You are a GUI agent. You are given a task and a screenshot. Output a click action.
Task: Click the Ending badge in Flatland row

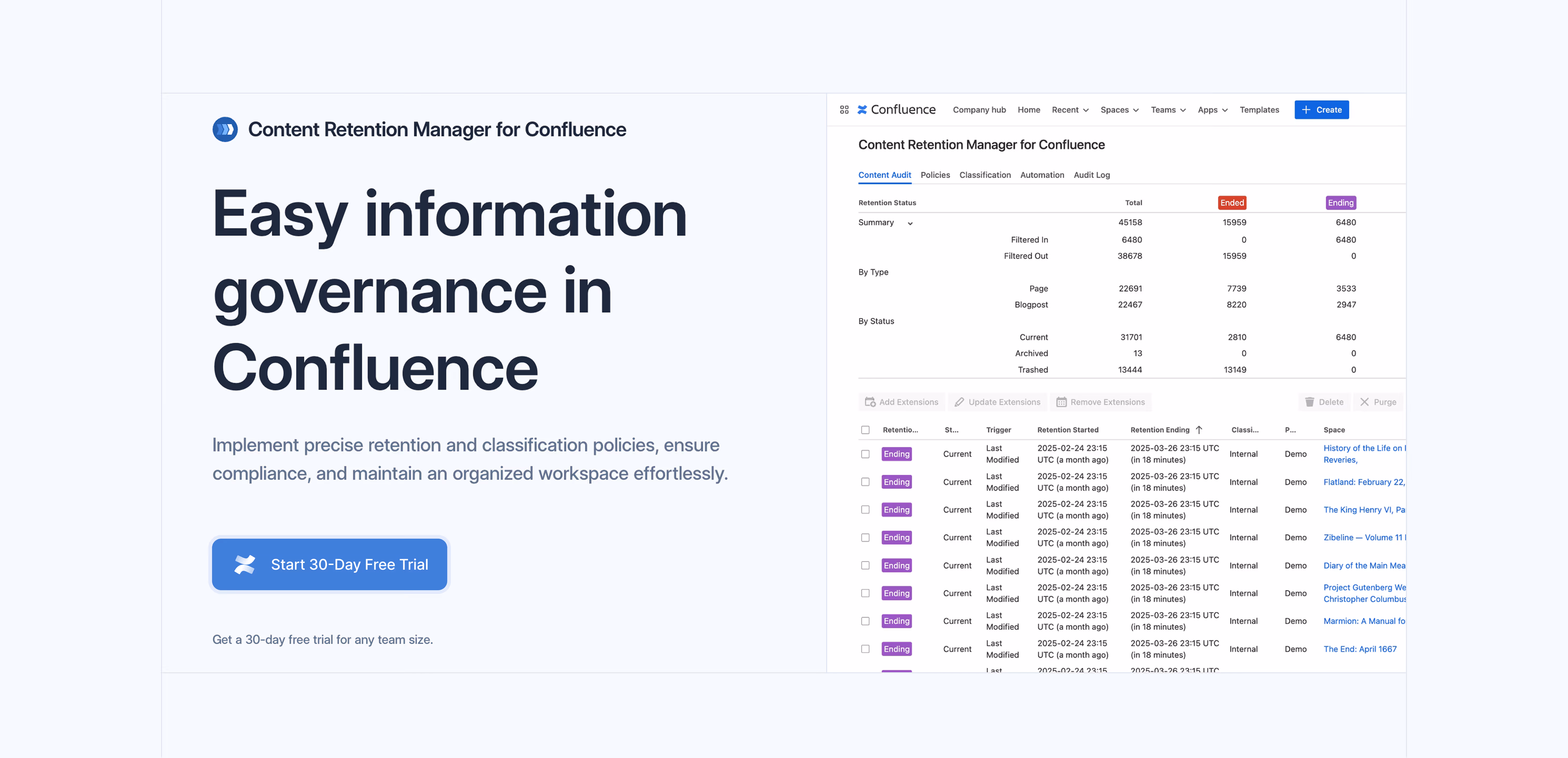[897, 482]
